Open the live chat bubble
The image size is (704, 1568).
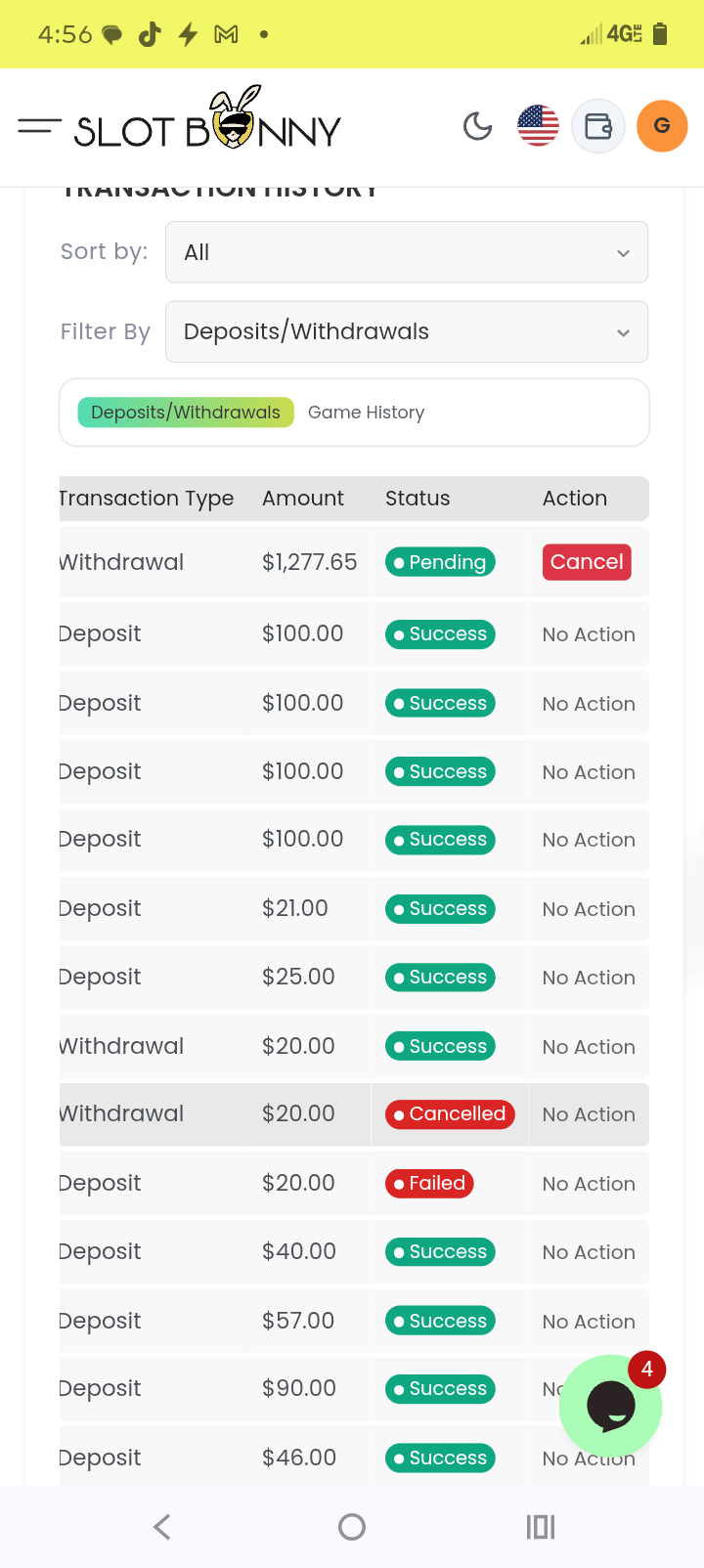(x=611, y=1406)
